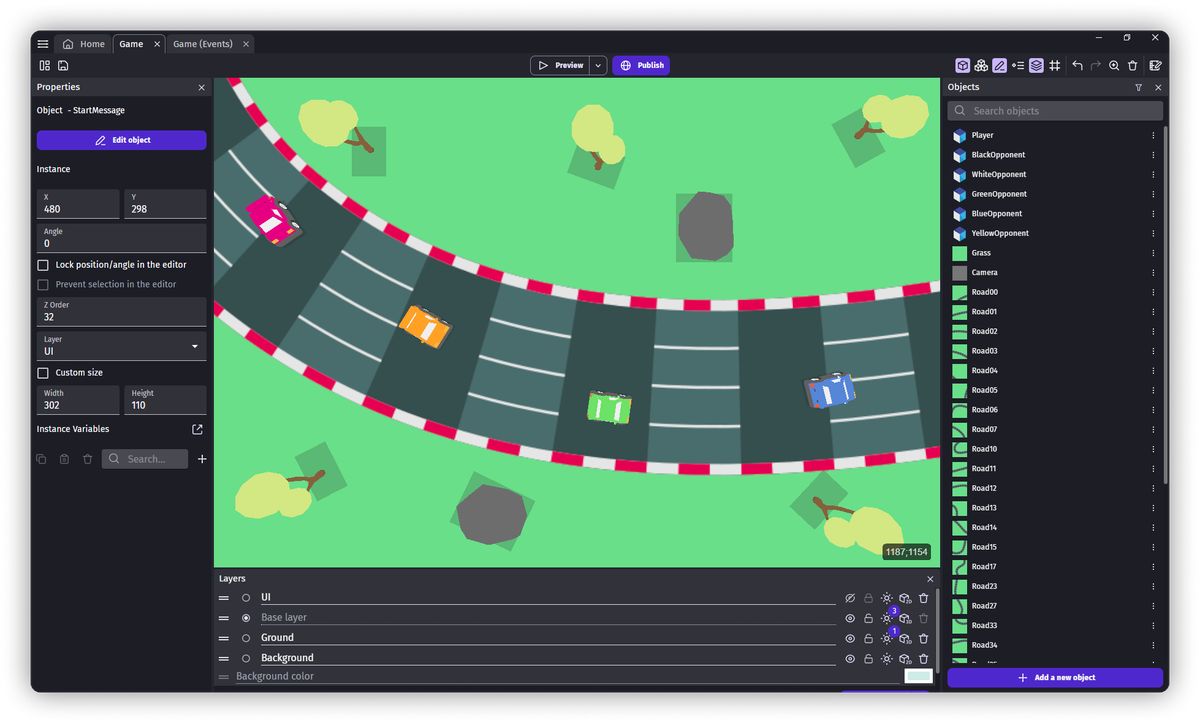This screenshot has height=723, width=1200.
Task: Open the main hamburger menu
Action: [42, 43]
